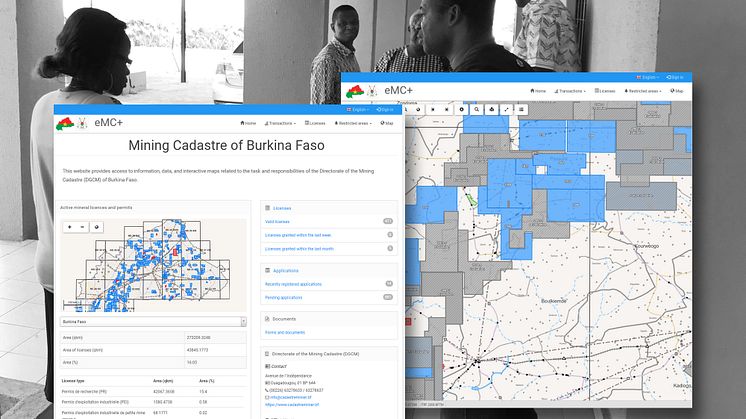Open the Valid licenses link
Viewport: 746px width, 419px height.
tap(277, 222)
